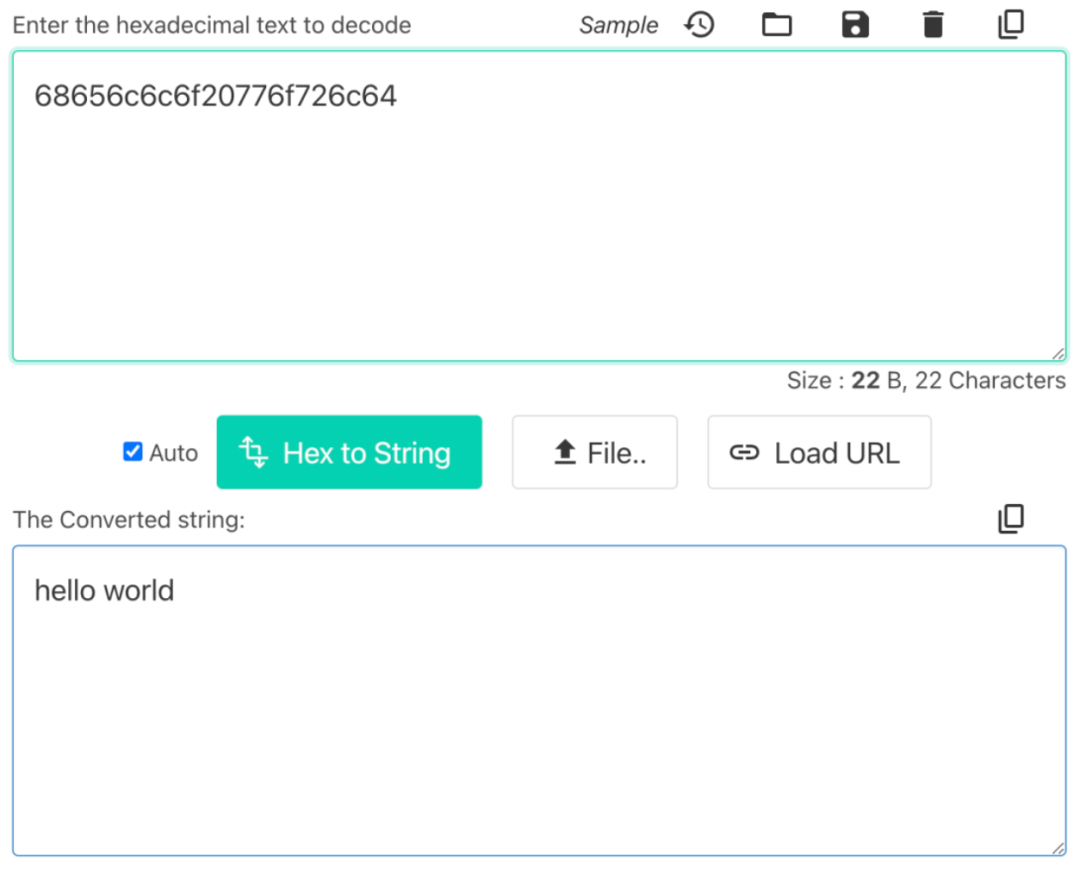The image size is (1080, 872).
Task: Click inside the converted string output box
Action: pos(539,720)
